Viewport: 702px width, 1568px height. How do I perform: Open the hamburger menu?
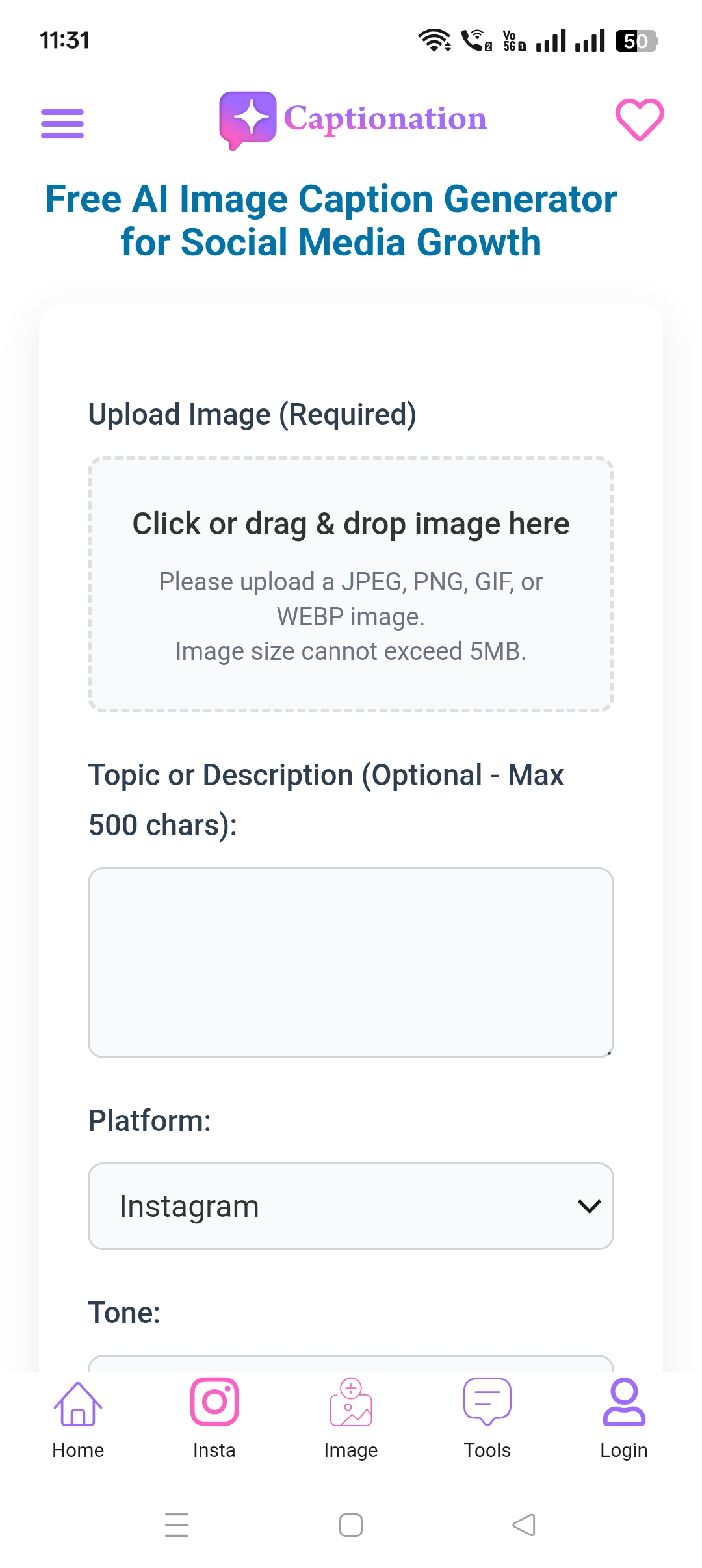62,120
